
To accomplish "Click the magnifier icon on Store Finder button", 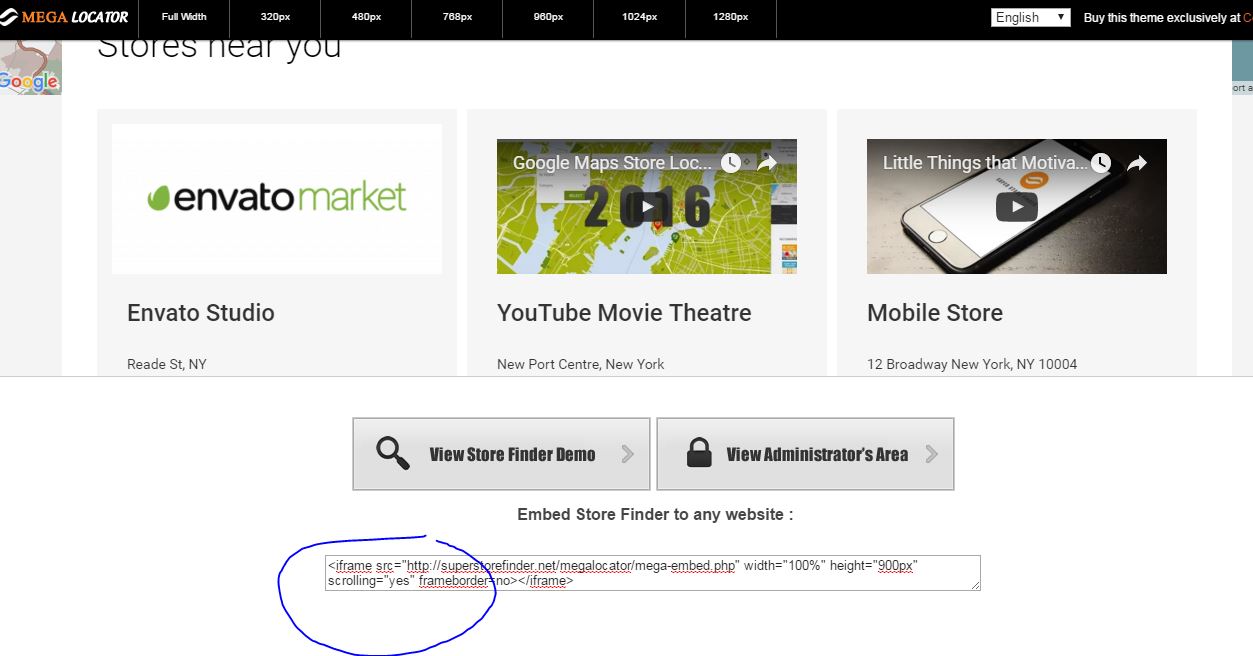I will click(x=393, y=453).
